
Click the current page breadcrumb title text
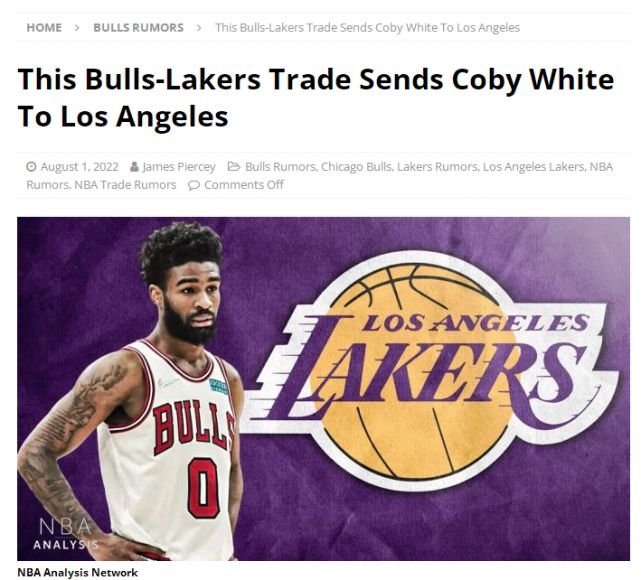[x=368, y=28]
